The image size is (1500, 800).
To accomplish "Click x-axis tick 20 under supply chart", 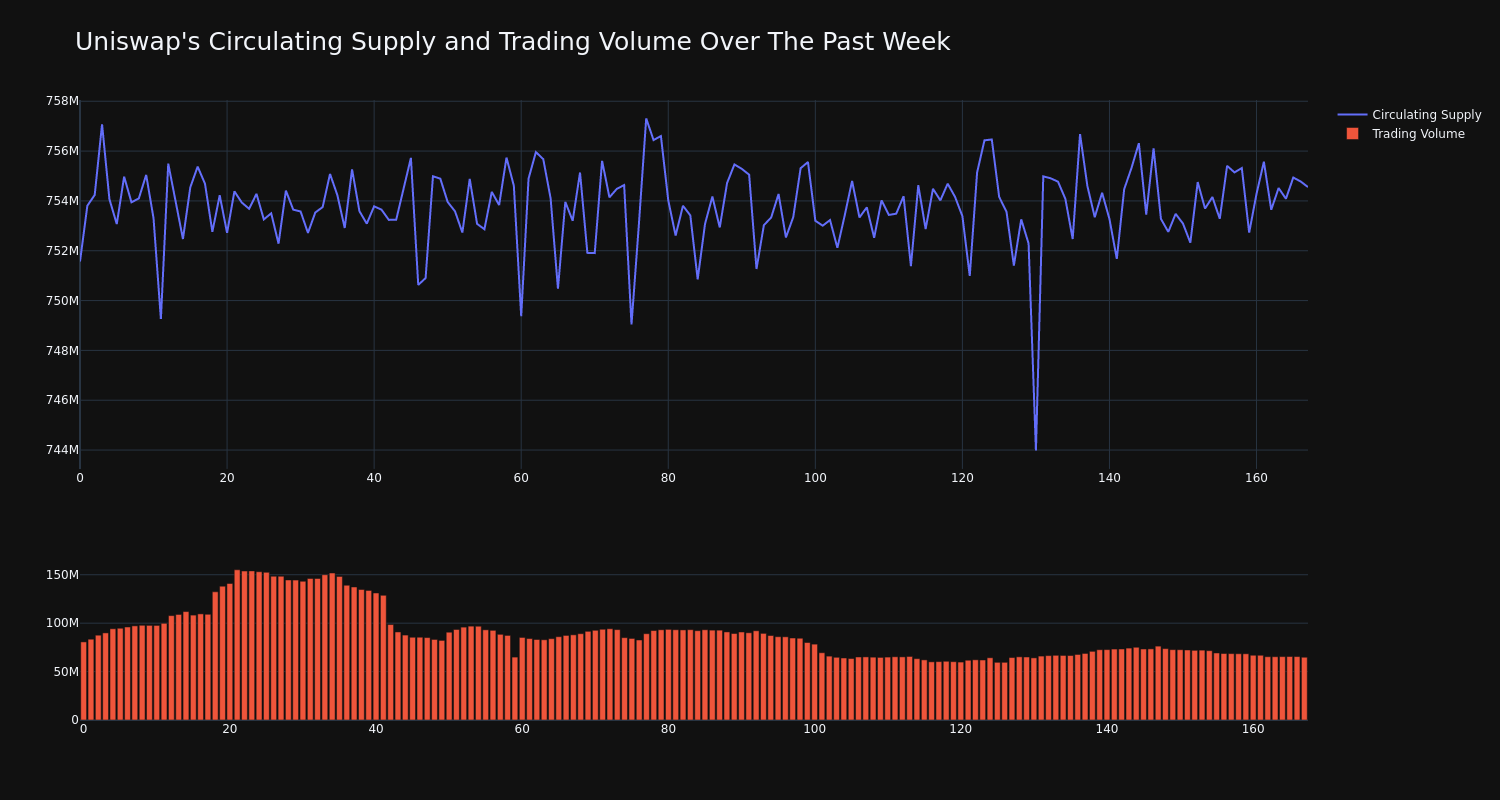I will pos(227,478).
